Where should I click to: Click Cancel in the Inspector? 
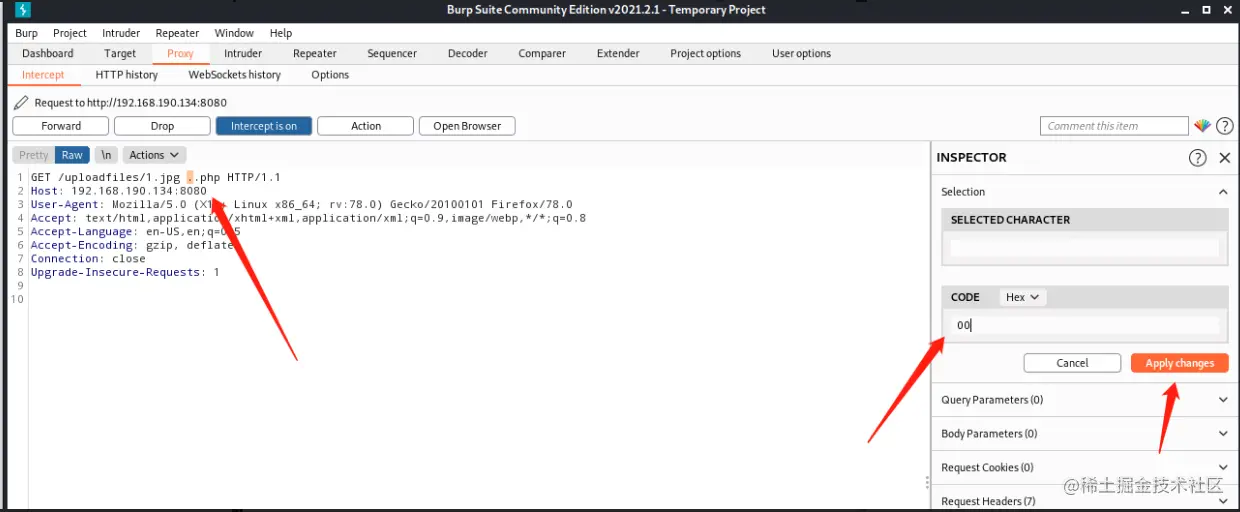tap(1072, 363)
